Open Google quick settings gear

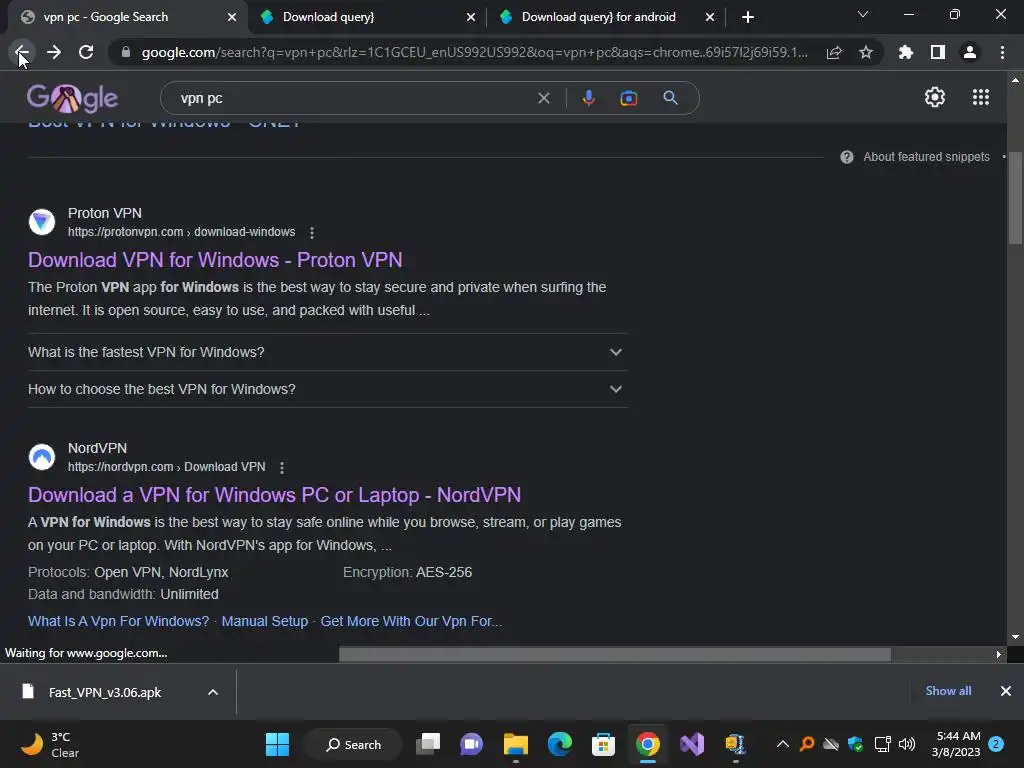pyautogui.click(x=935, y=97)
